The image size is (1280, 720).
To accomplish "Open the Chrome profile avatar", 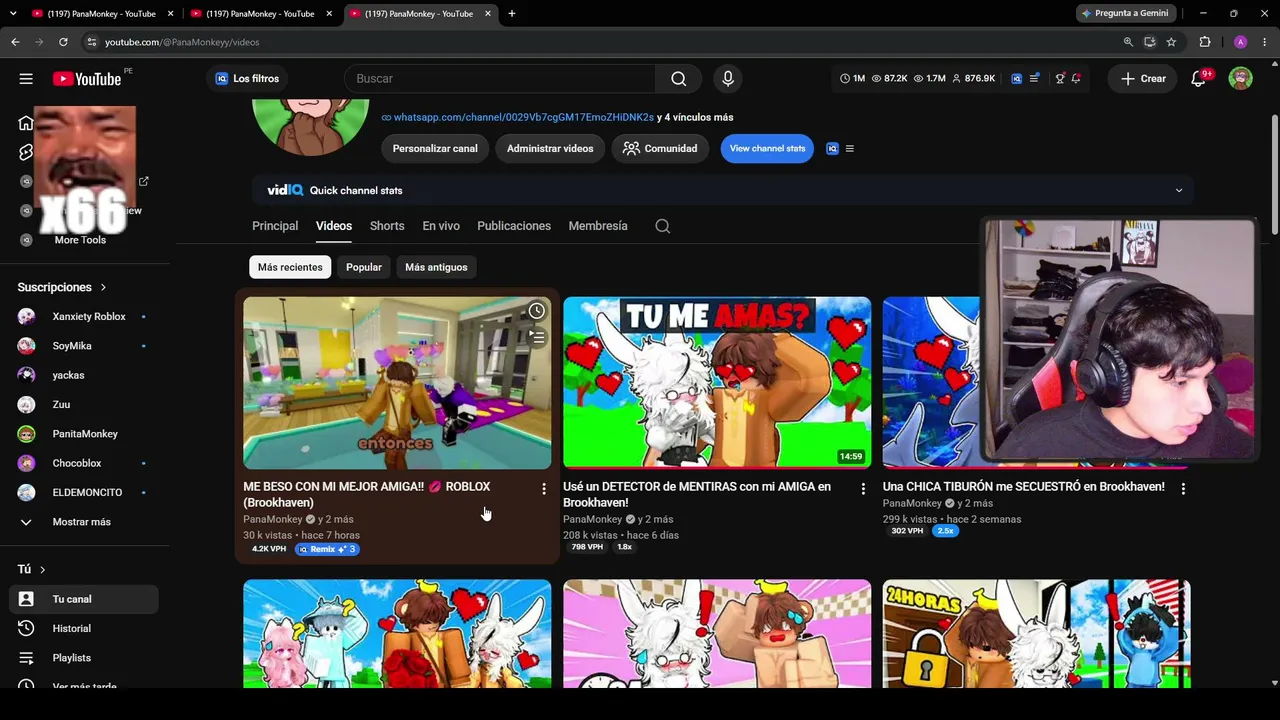I will pos(1240,42).
